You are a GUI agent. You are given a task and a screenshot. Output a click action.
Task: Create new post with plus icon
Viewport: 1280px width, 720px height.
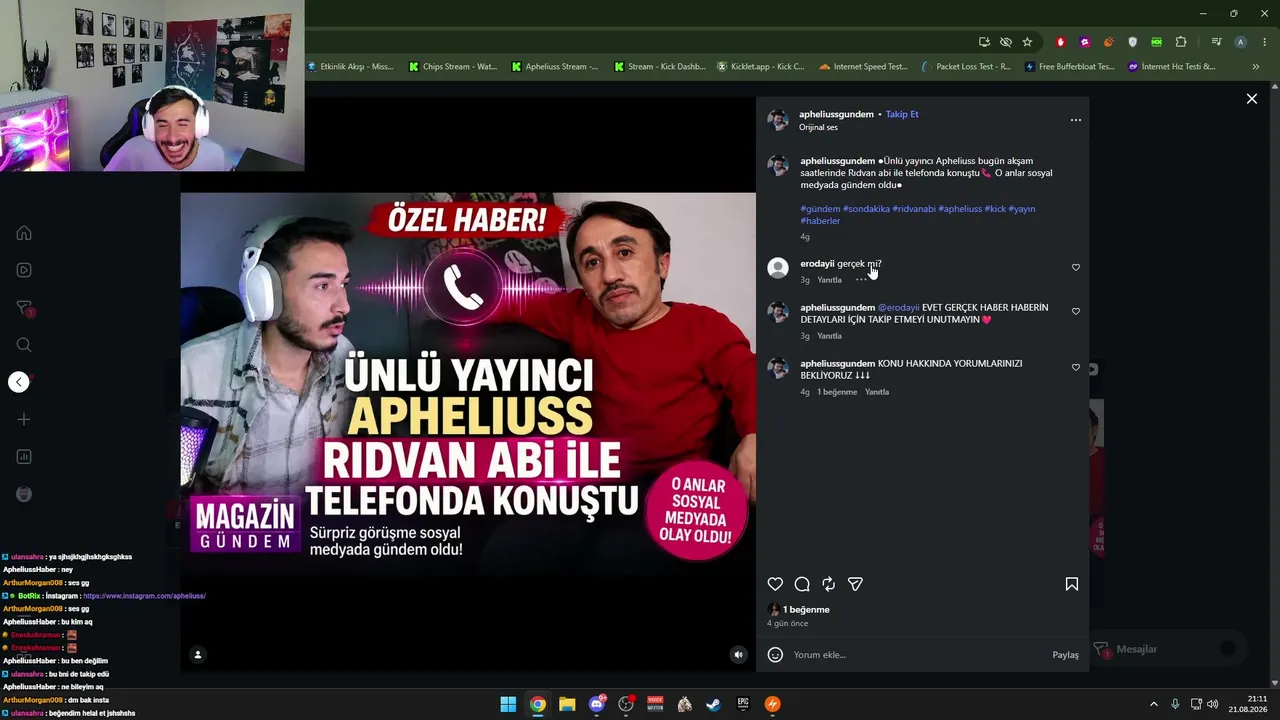click(24, 420)
